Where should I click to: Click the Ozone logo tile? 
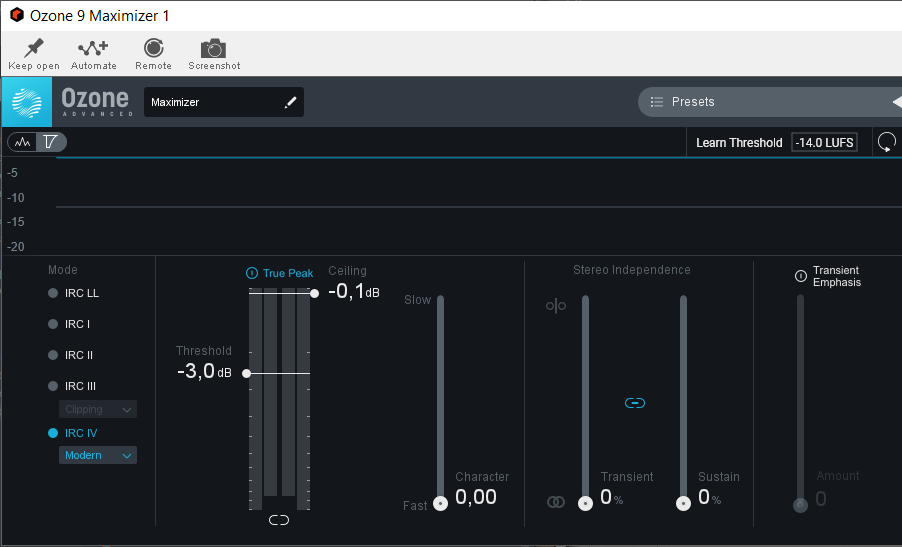(x=27, y=102)
